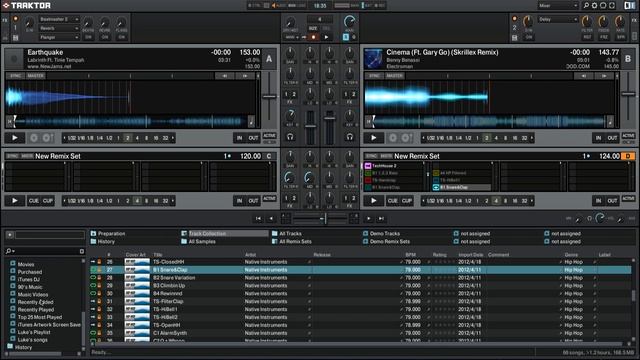Click Deck B cue icon beside play

(x=393, y=138)
